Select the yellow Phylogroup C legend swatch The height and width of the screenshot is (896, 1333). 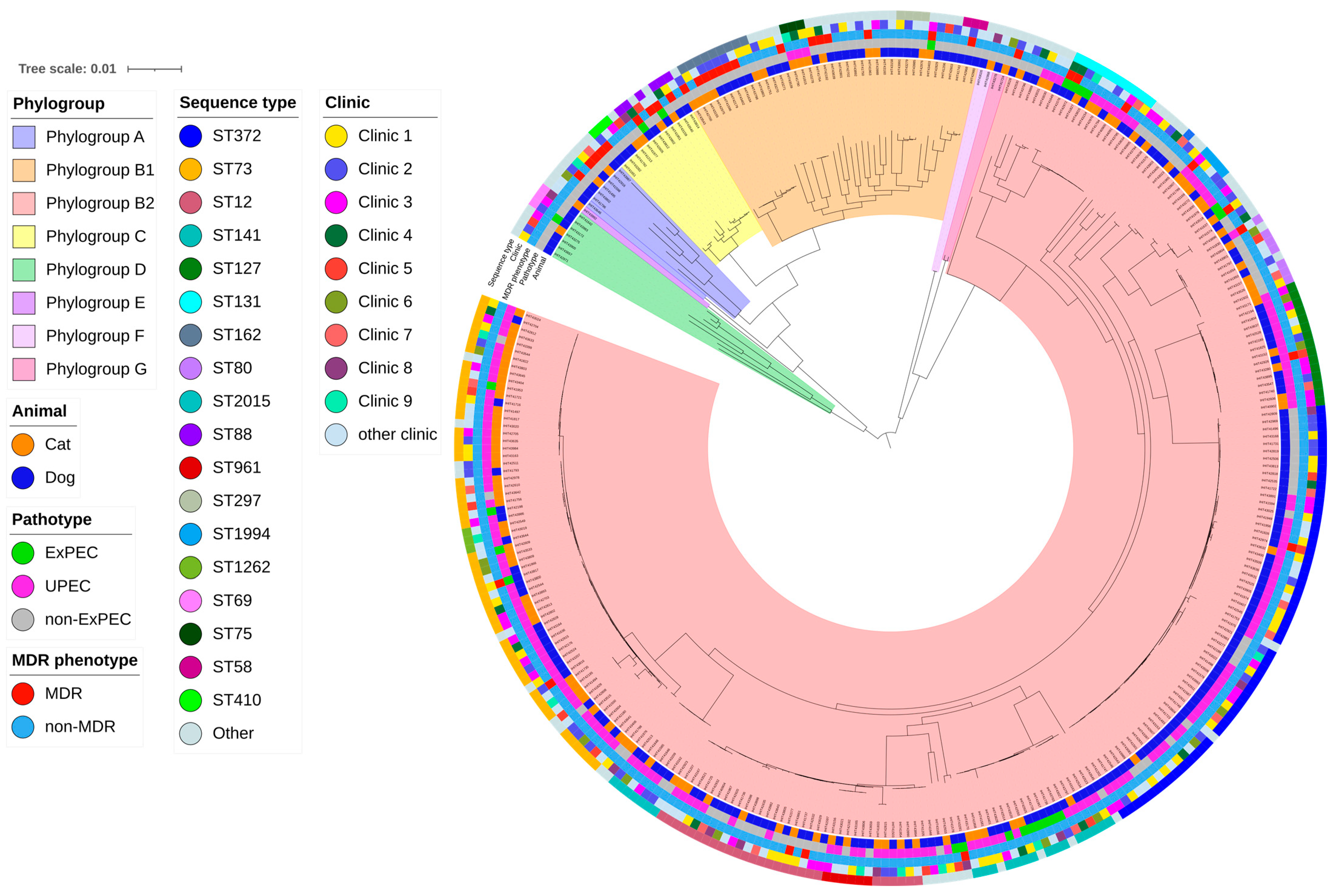click(23, 237)
